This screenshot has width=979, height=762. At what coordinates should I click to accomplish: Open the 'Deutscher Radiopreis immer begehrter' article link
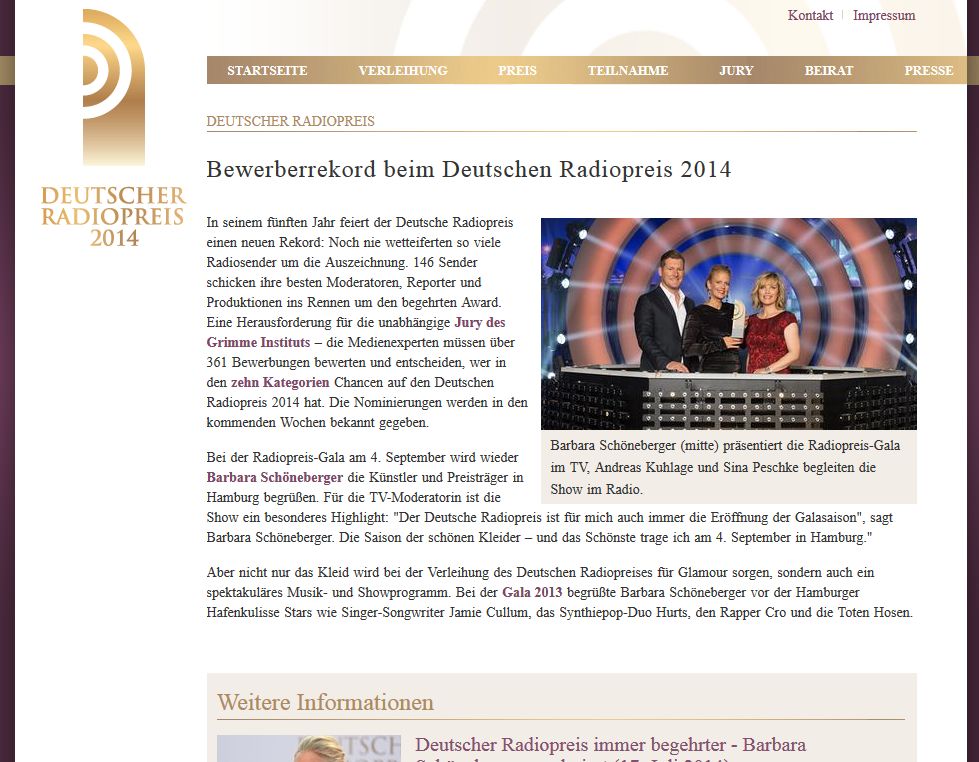point(610,746)
